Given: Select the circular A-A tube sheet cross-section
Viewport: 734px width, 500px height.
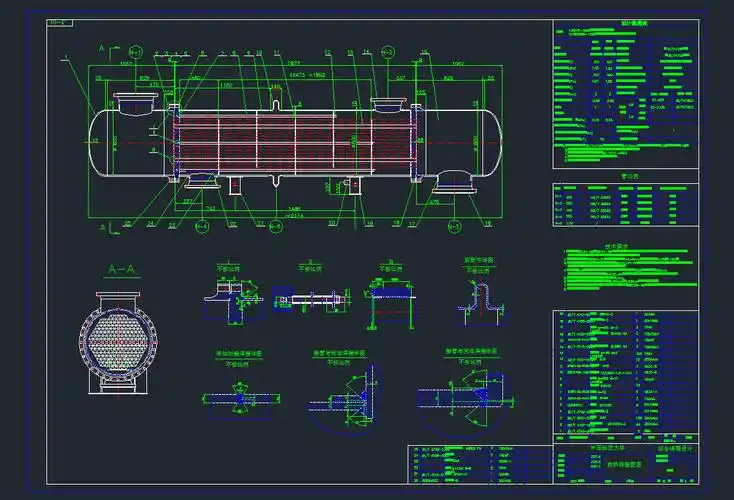Looking at the screenshot, I should tap(120, 340).
